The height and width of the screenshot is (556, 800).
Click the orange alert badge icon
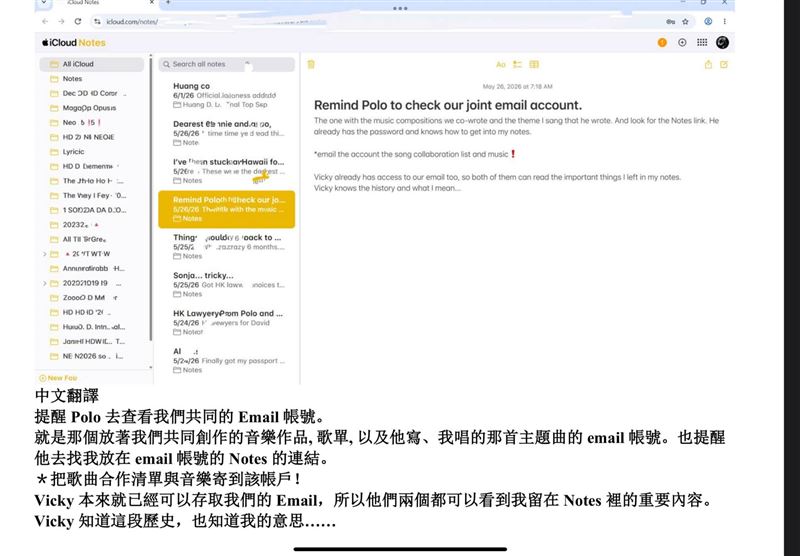point(662,42)
